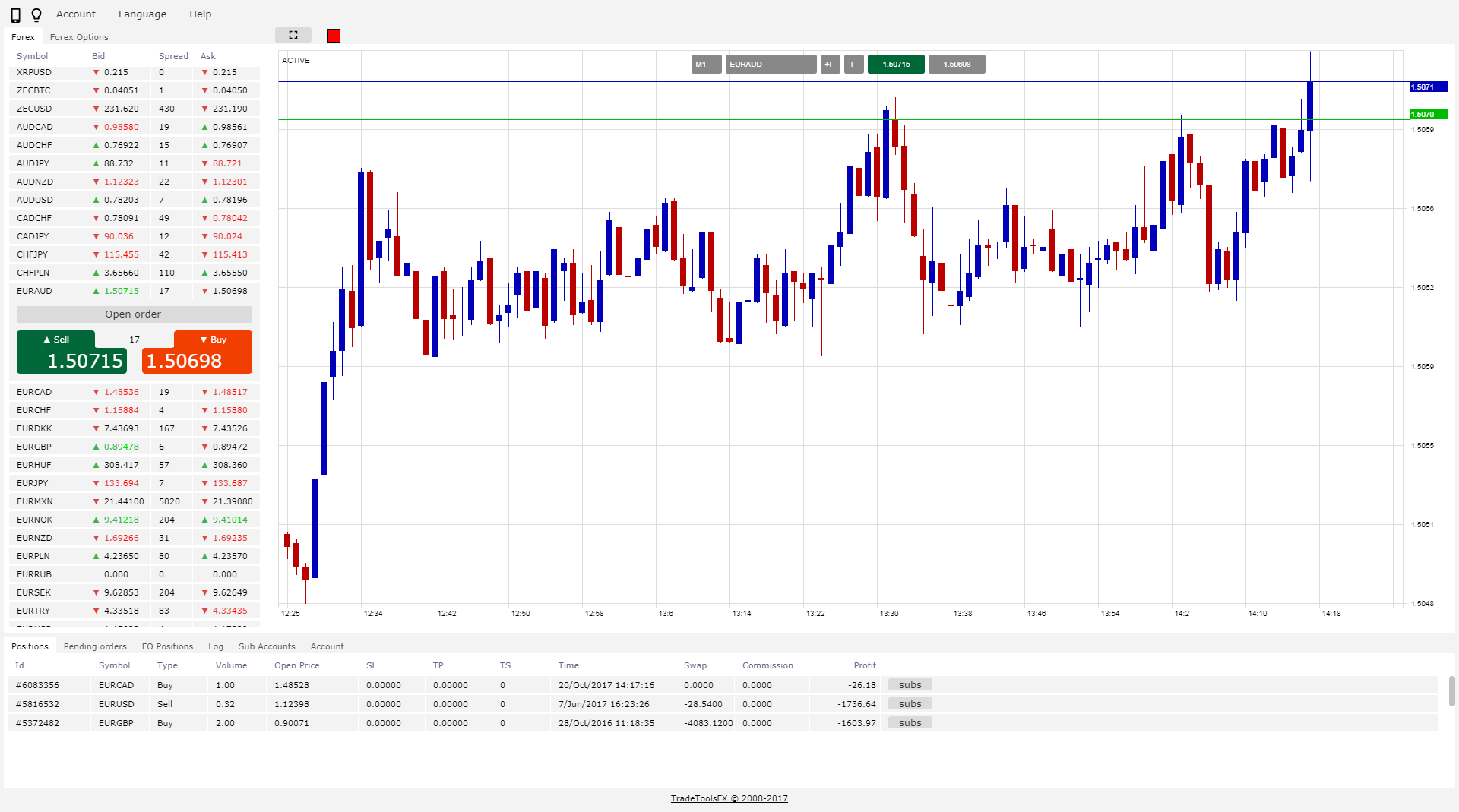Click the red color swatch above chart
The height and width of the screenshot is (812, 1459).
tap(334, 36)
